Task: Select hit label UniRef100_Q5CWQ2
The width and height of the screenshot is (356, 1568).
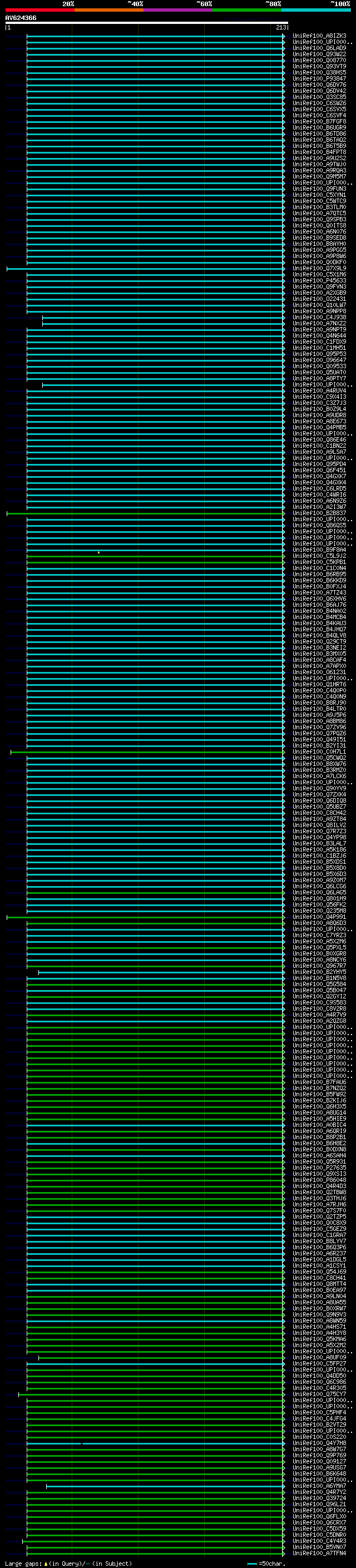Action: (x=319, y=758)
